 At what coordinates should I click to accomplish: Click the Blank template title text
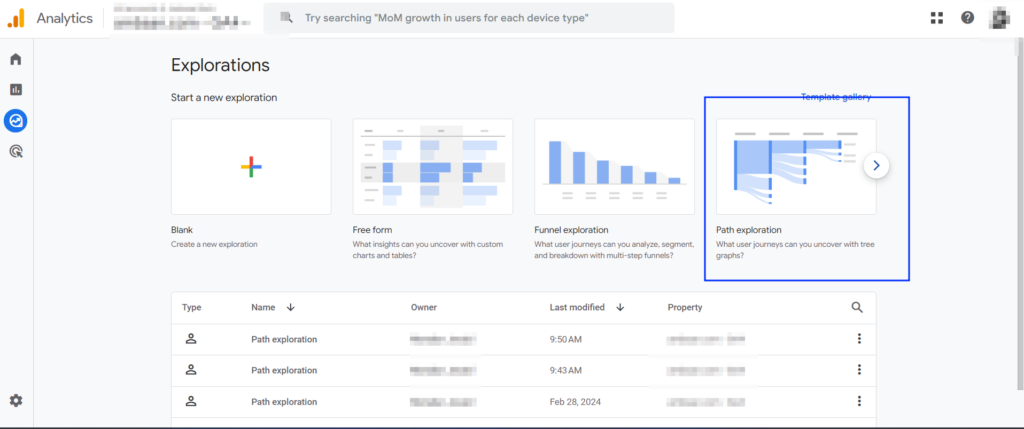tap(182, 230)
